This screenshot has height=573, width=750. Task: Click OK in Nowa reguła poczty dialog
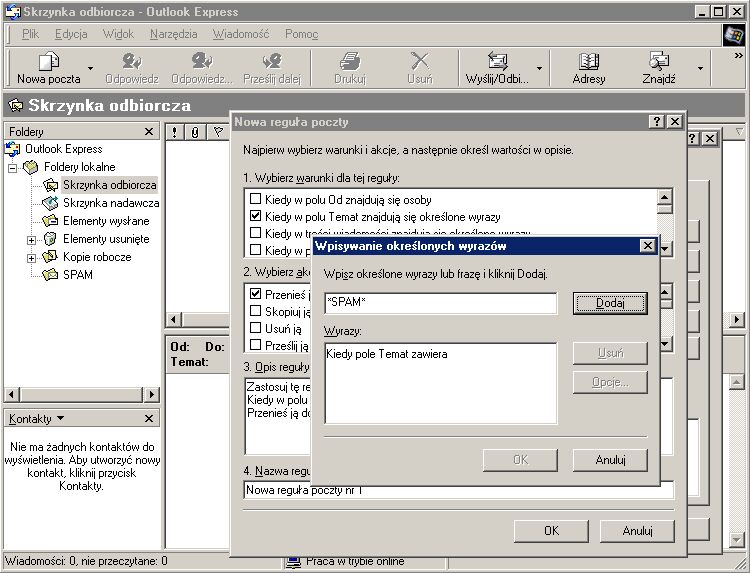[551, 530]
